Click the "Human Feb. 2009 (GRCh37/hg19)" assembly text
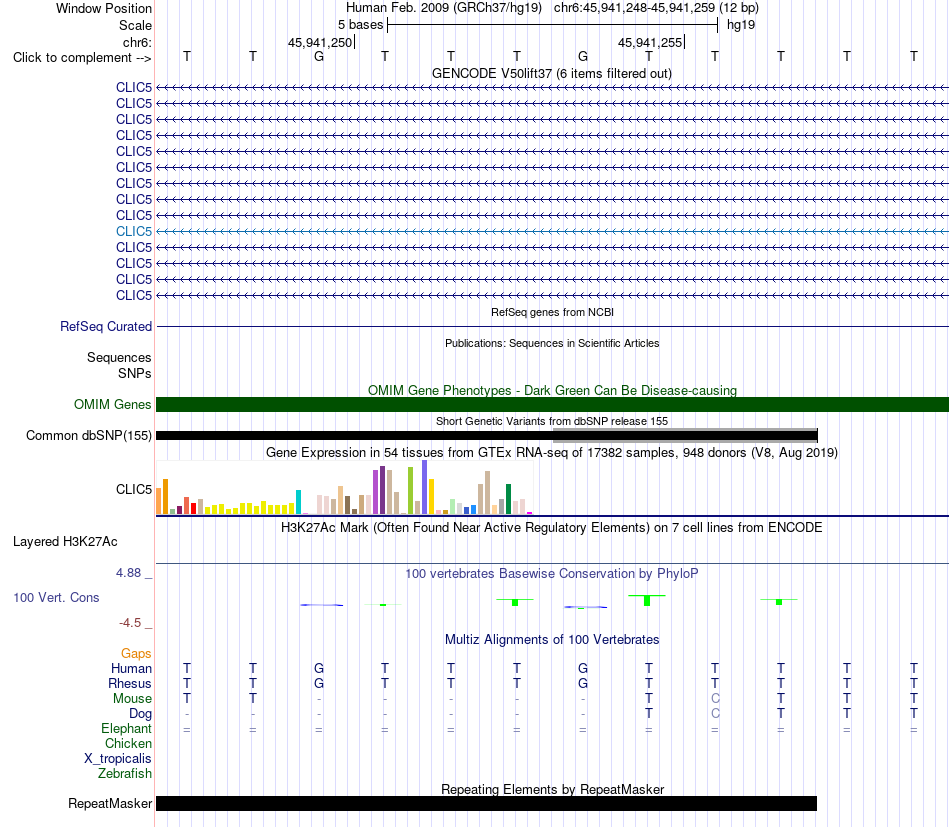 [443, 8]
